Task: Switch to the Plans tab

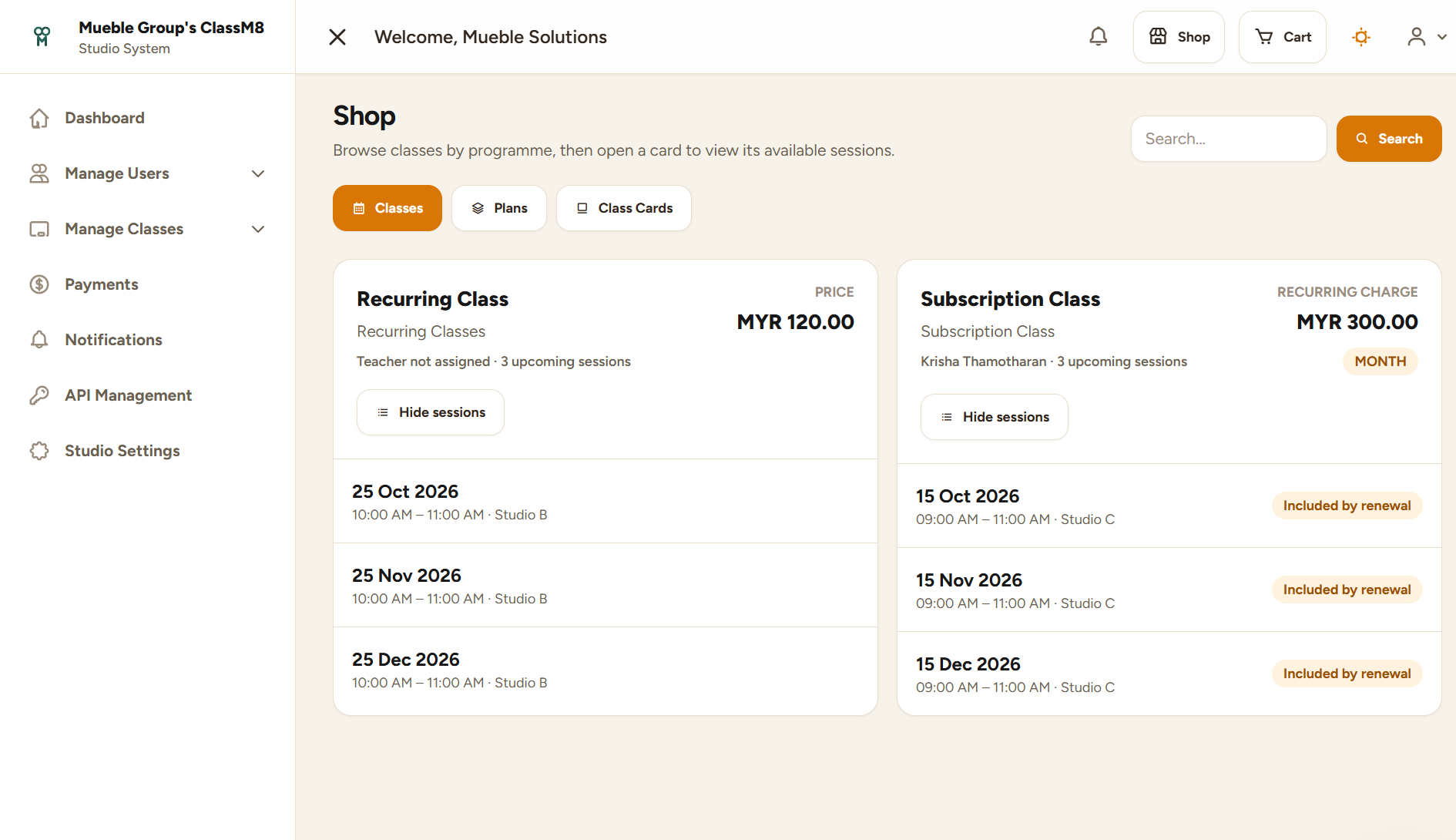Action: (499, 208)
